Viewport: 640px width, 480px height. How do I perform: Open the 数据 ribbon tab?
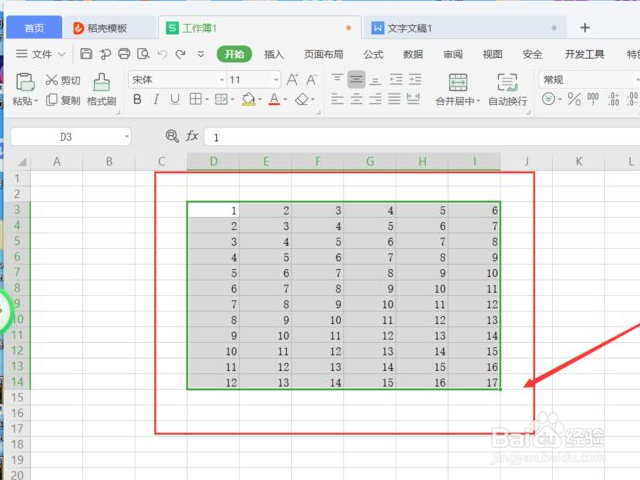[x=413, y=54]
